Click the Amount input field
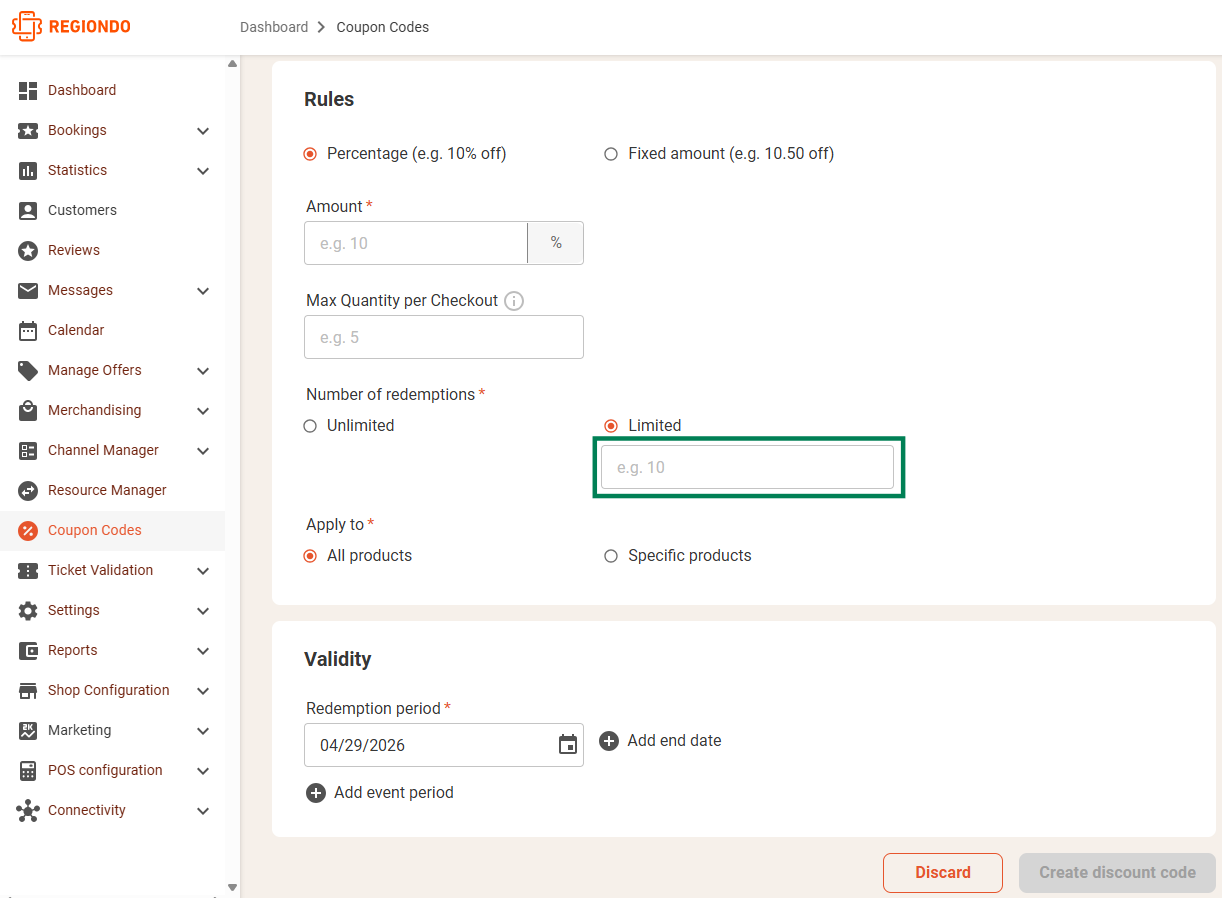This screenshot has width=1222, height=898. coord(416,243)
